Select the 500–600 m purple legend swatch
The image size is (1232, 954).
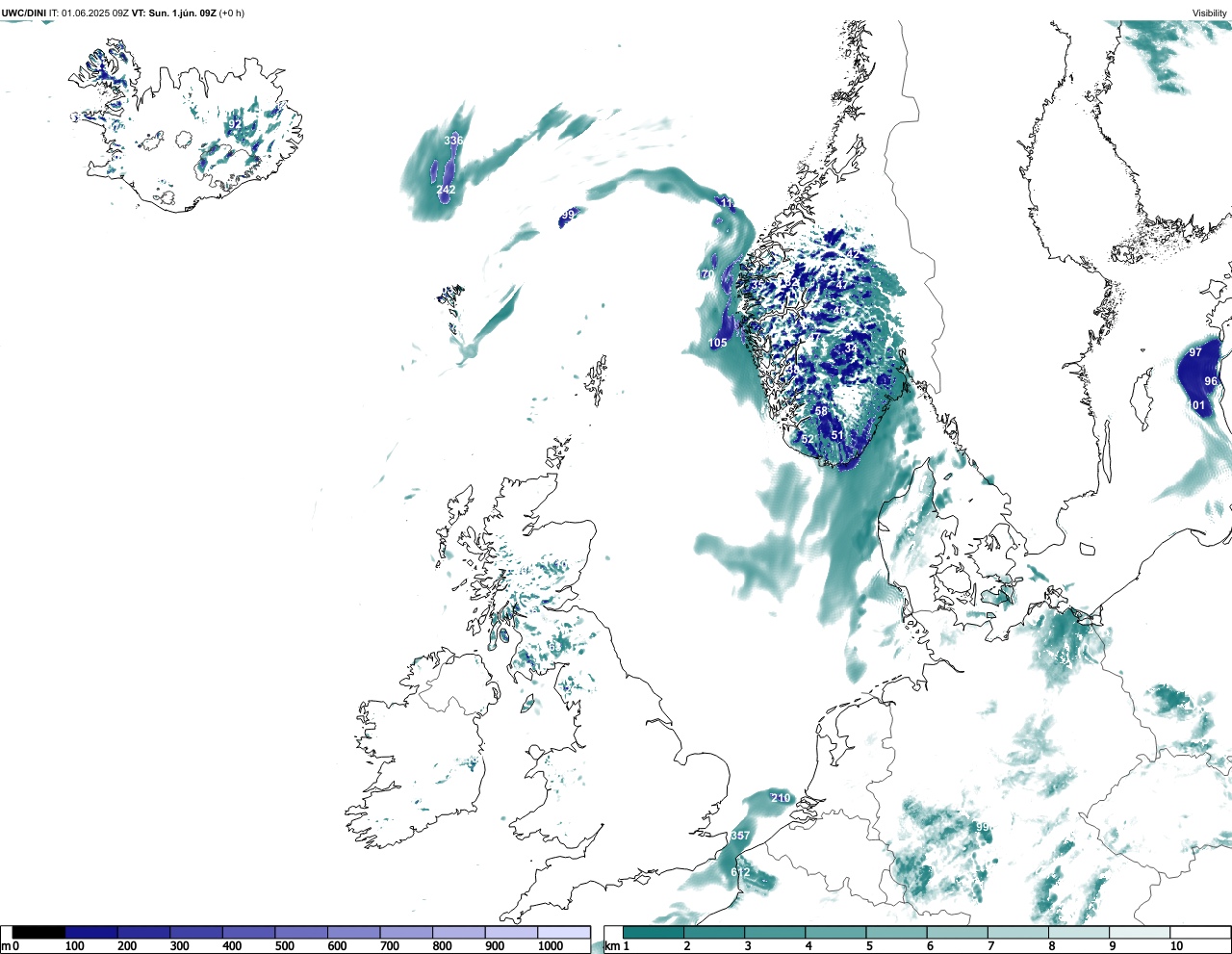301,932
